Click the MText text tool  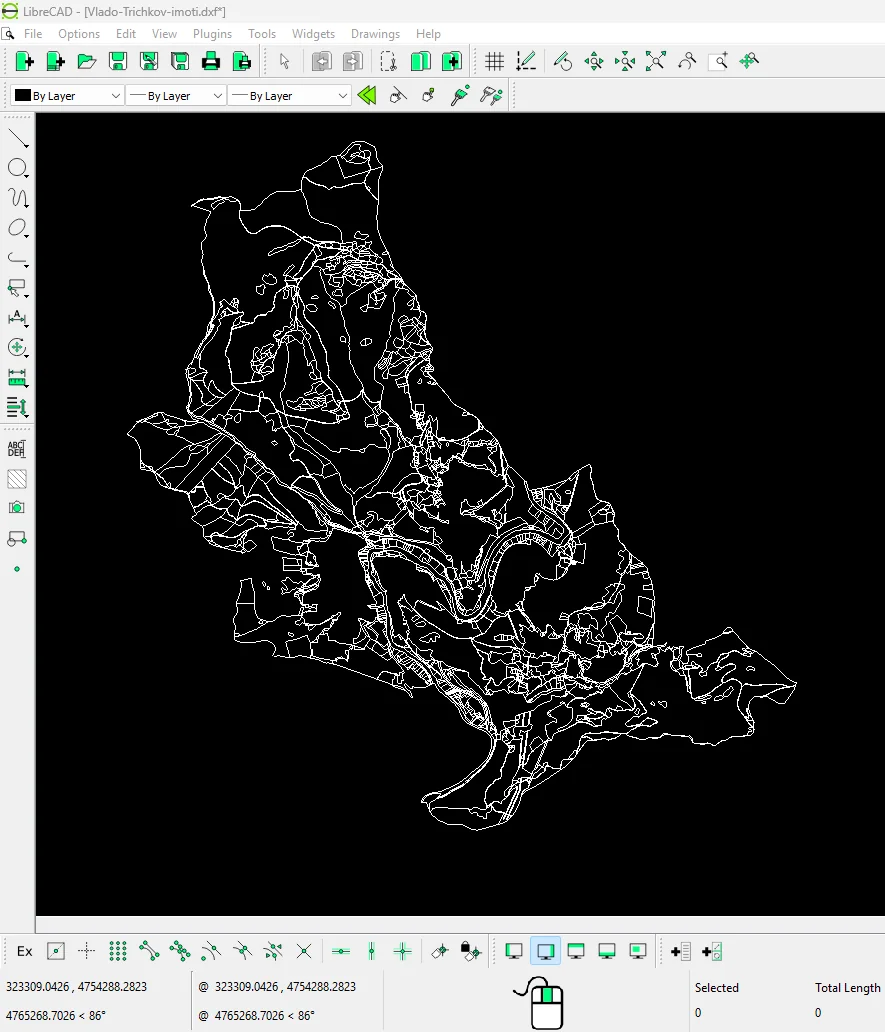tap(17, 448)
